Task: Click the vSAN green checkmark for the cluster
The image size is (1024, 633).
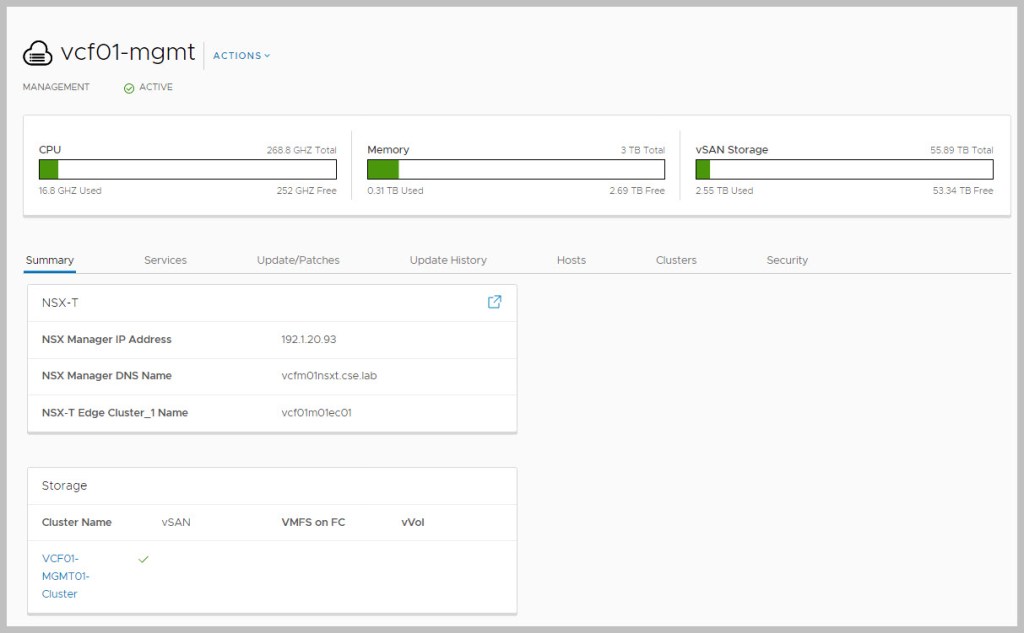Action: click(x=143, y=560)
